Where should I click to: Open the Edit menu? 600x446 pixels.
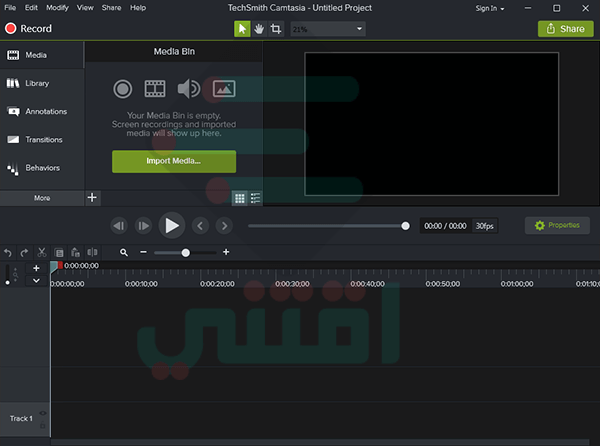(x=31, y=8)
